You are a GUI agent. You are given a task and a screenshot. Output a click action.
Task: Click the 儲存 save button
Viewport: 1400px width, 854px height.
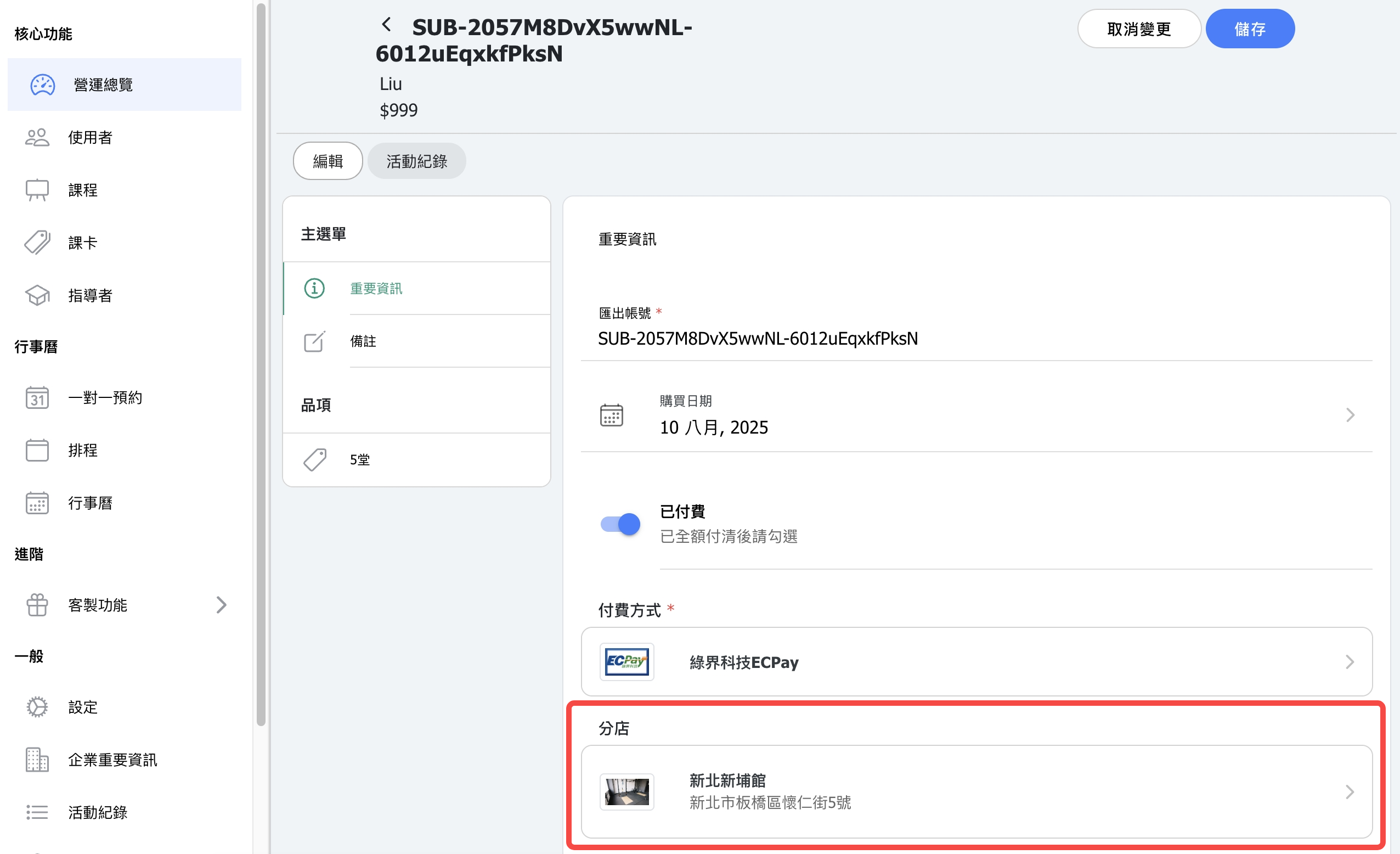tap(1250, 29)
